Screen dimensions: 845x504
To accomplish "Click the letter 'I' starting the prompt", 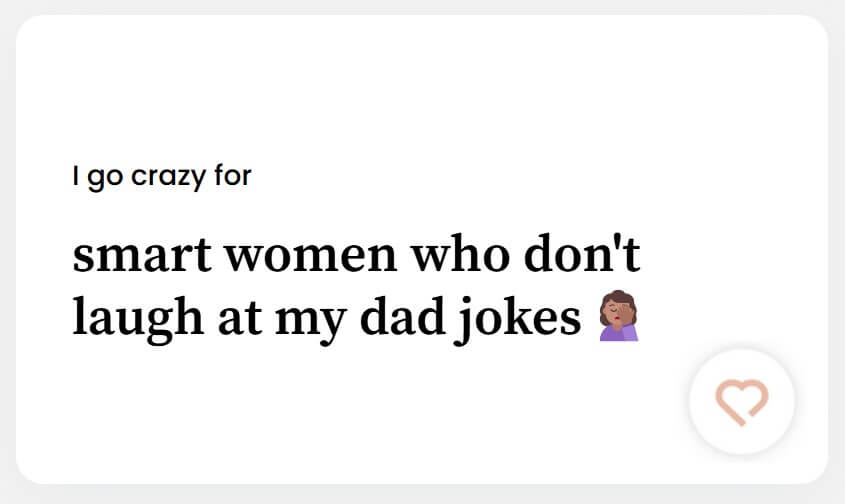I will click(x=75, y=176).
